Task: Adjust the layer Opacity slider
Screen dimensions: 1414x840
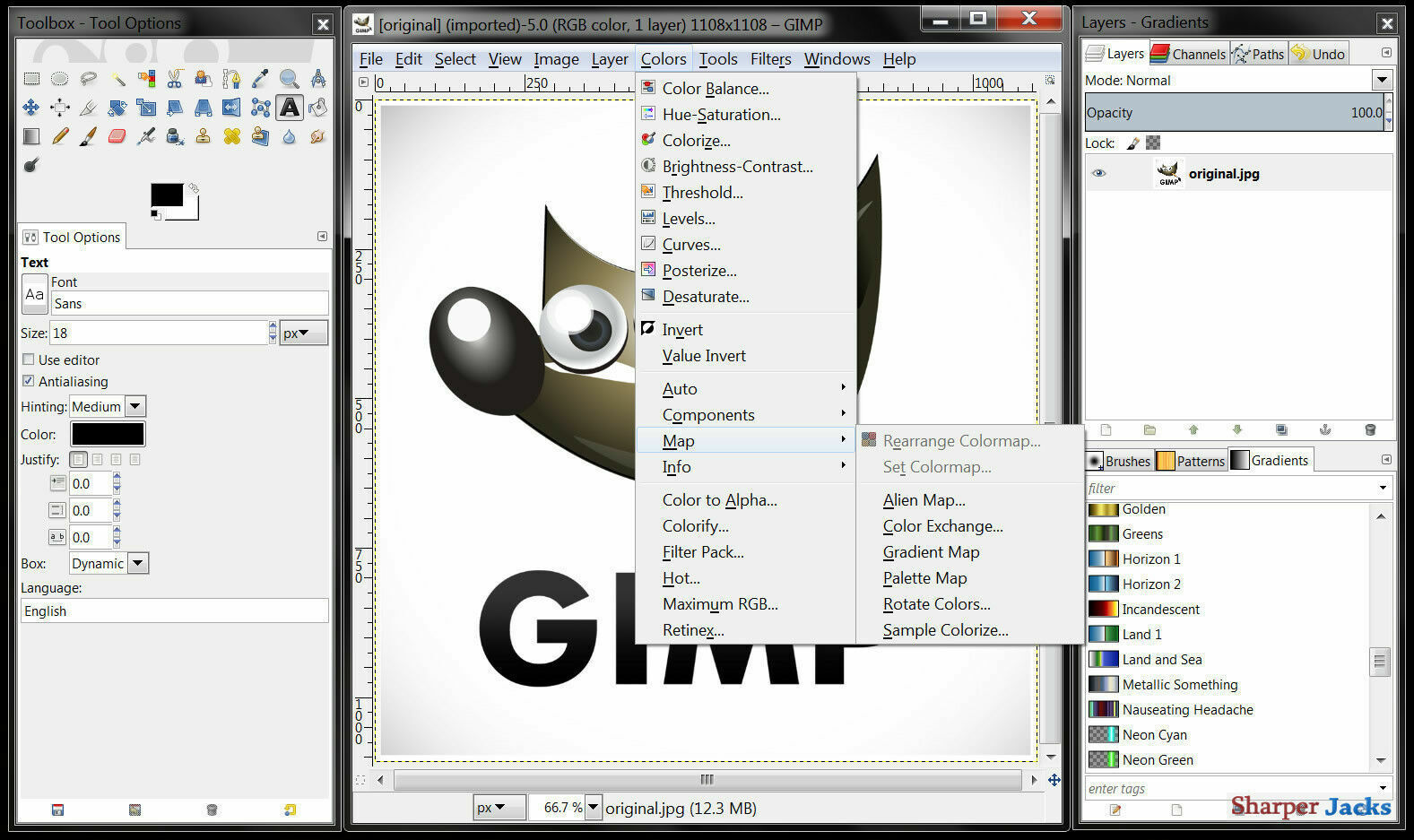Action: tap(1234, 112)
